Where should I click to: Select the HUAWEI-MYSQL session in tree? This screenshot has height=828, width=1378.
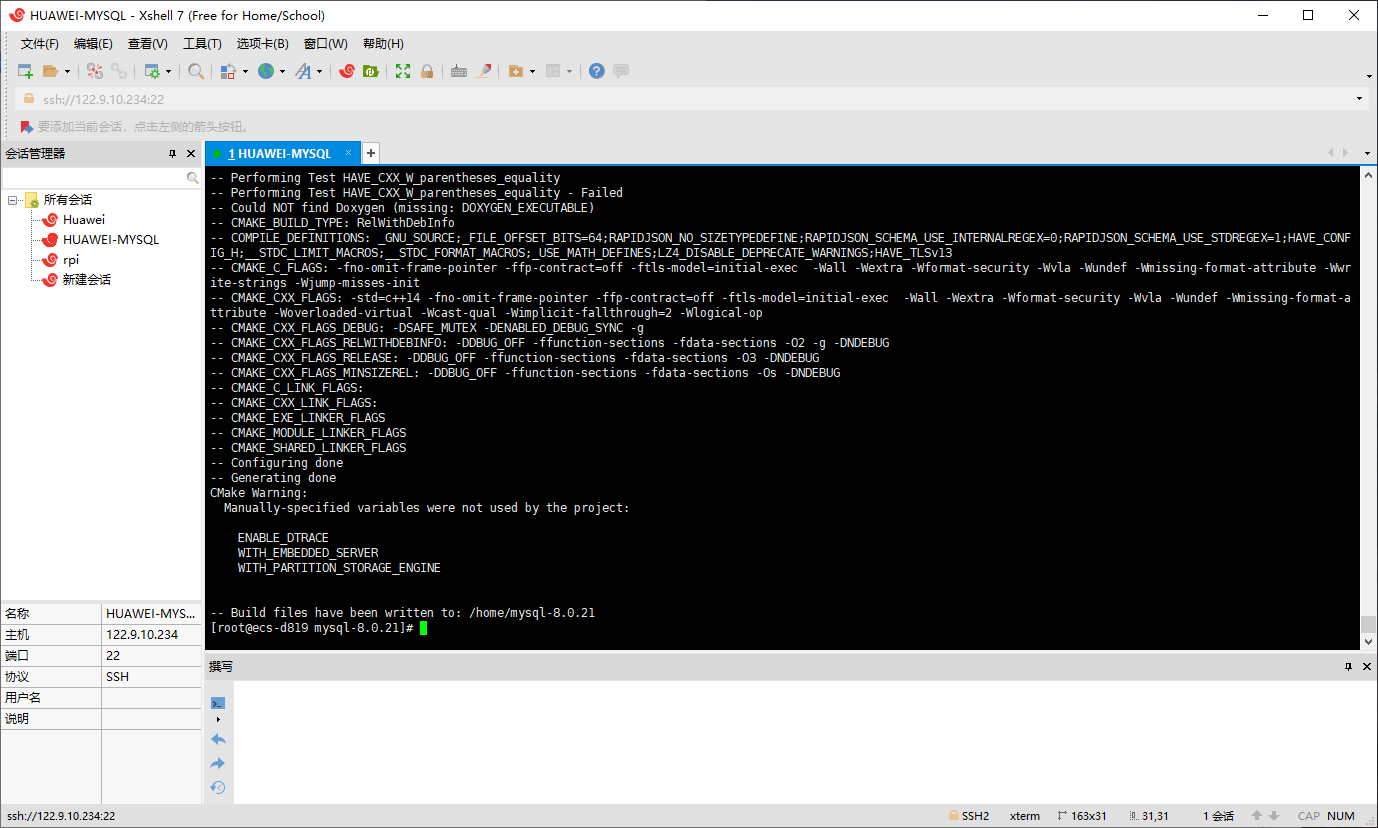pos(111,240)
